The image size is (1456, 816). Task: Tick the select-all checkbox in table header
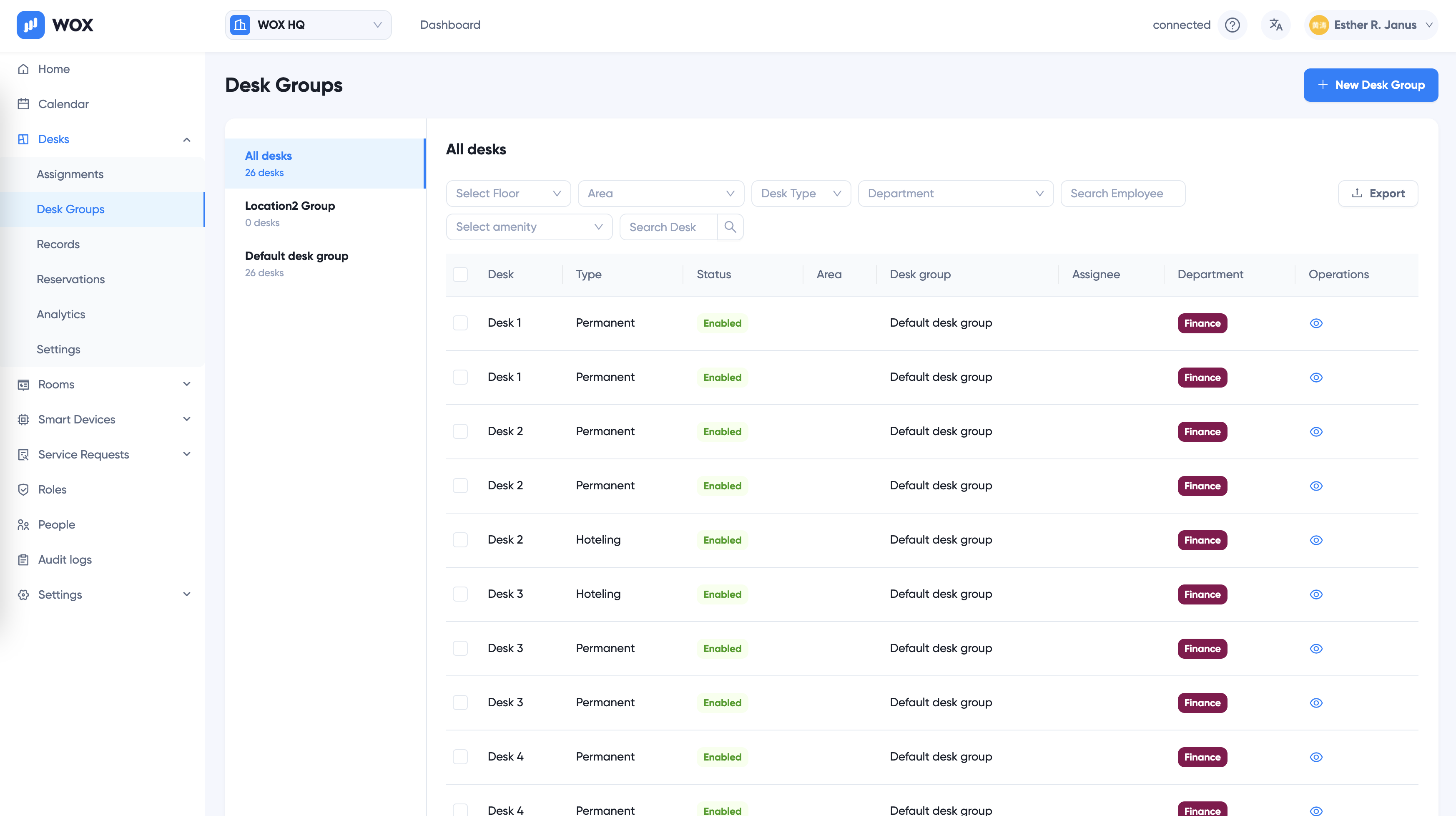pos(460,274)
